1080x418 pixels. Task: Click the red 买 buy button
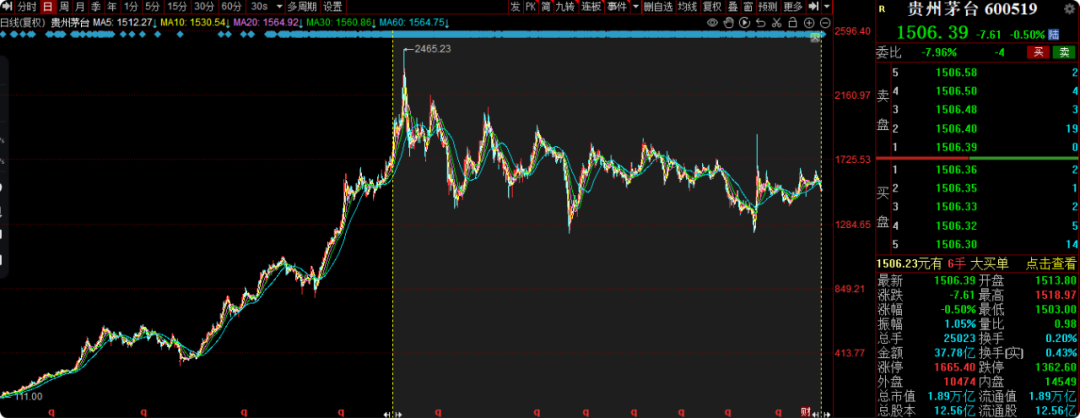(1037, 52)
